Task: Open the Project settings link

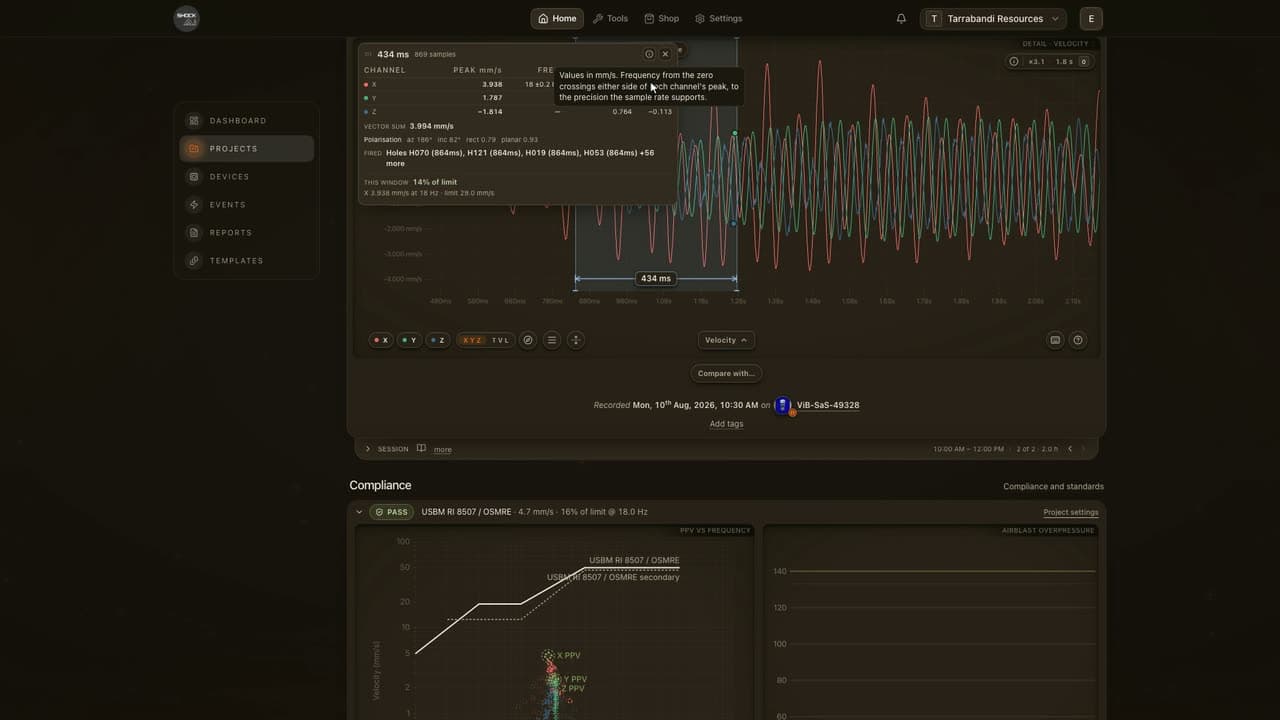Action: [x=1071, y=512]
